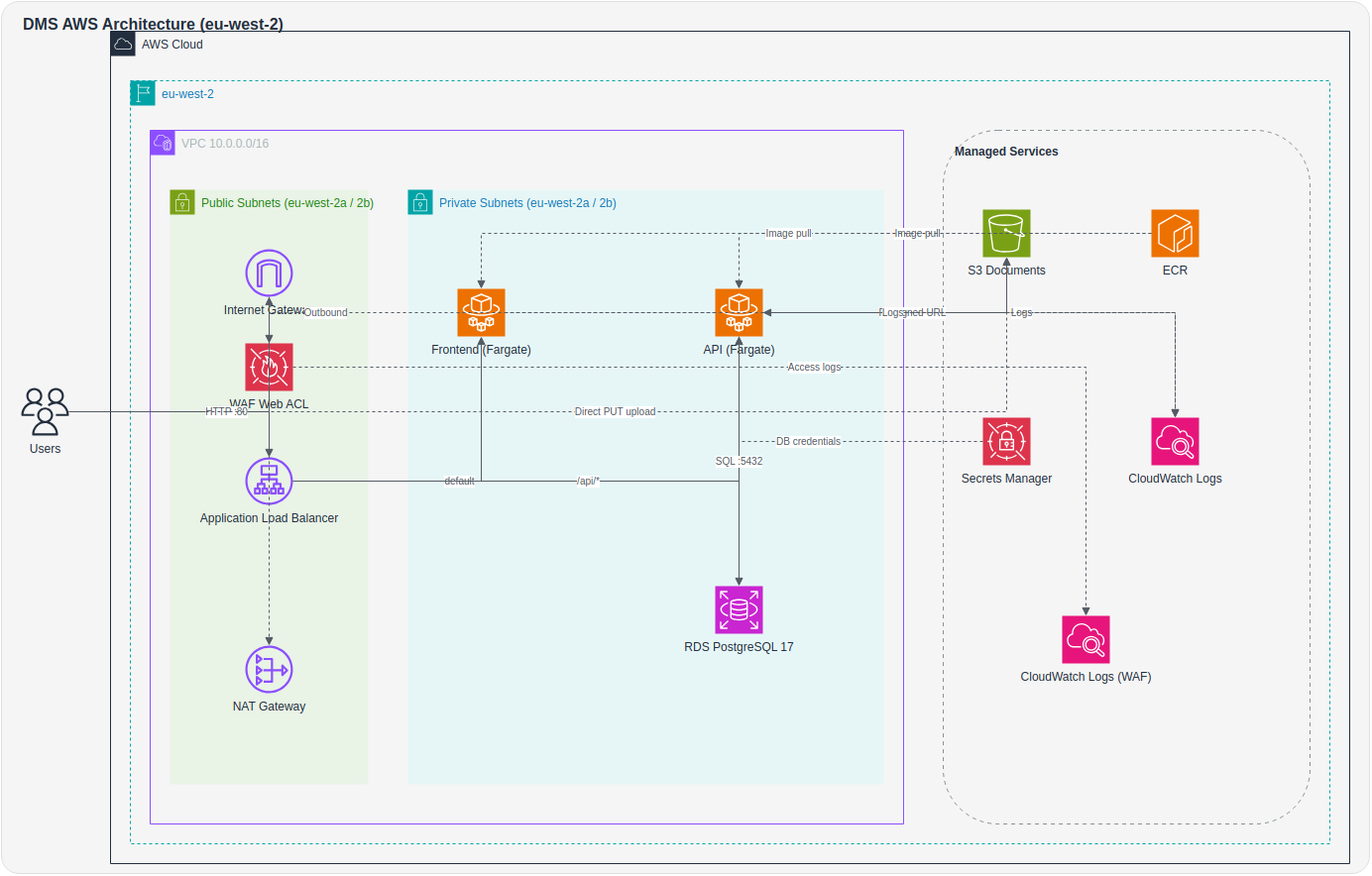The width and height of the screenshot is (1372, 876).
Task: Click the Access logs edge label
Action: pos(815,367)
